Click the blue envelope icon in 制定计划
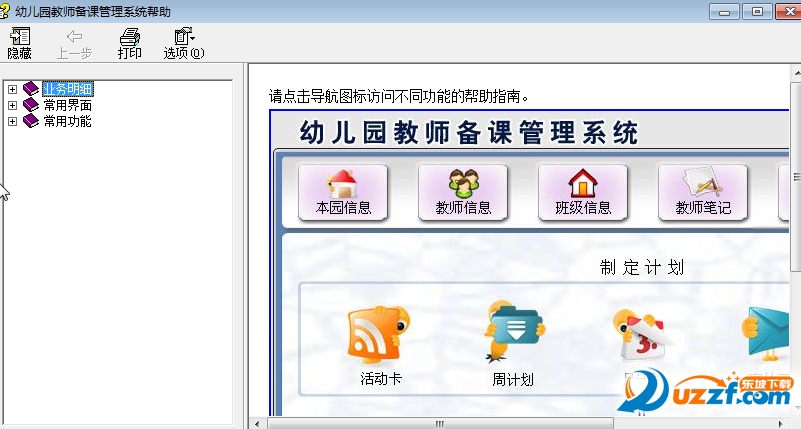 point(766,332)
